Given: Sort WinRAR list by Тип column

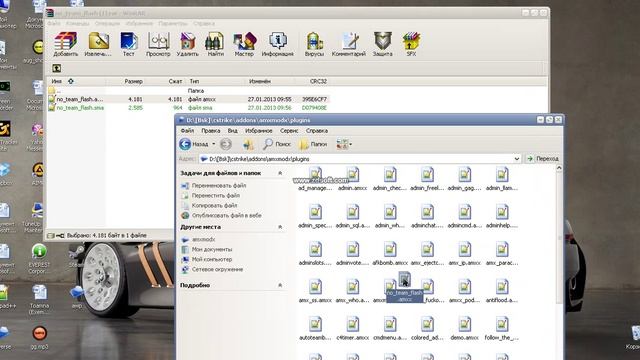Looking at the screenshot, I should [x=194, y=81].
